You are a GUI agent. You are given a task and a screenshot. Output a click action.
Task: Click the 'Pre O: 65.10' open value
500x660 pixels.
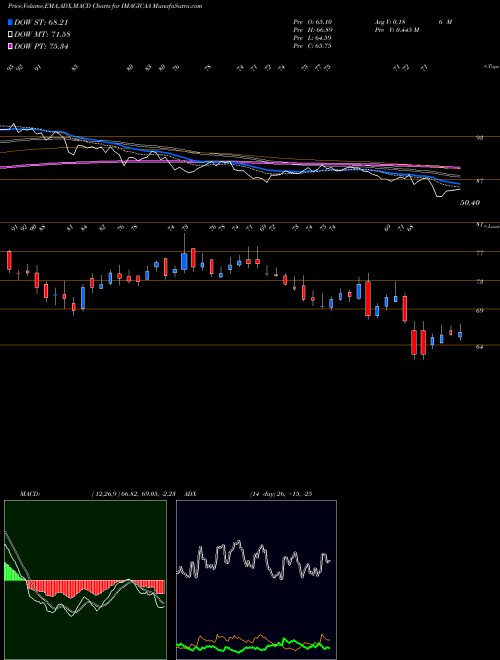[312, 21]
